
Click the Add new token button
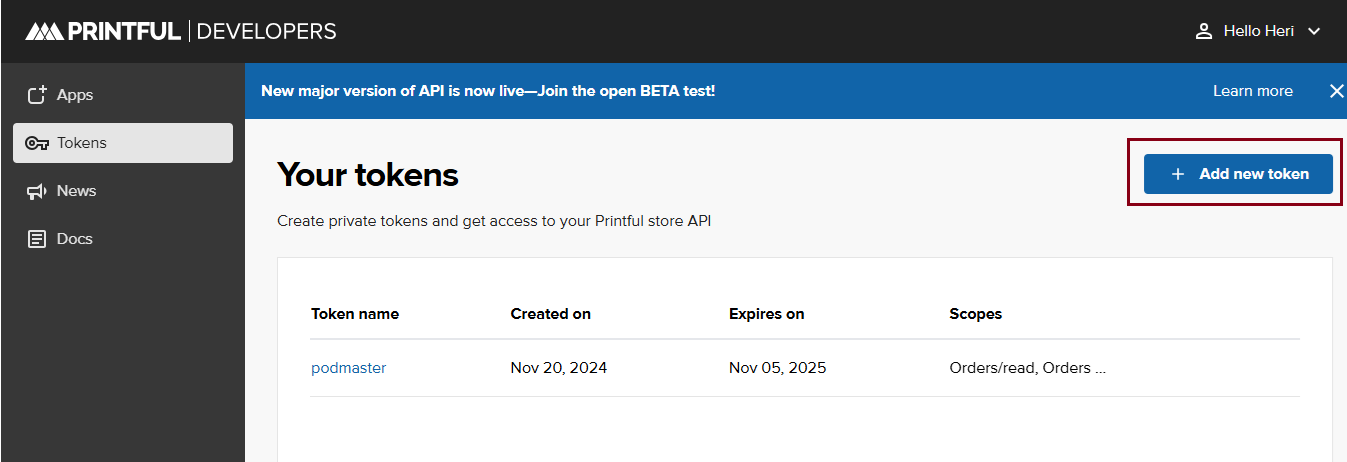[1238, 174]
